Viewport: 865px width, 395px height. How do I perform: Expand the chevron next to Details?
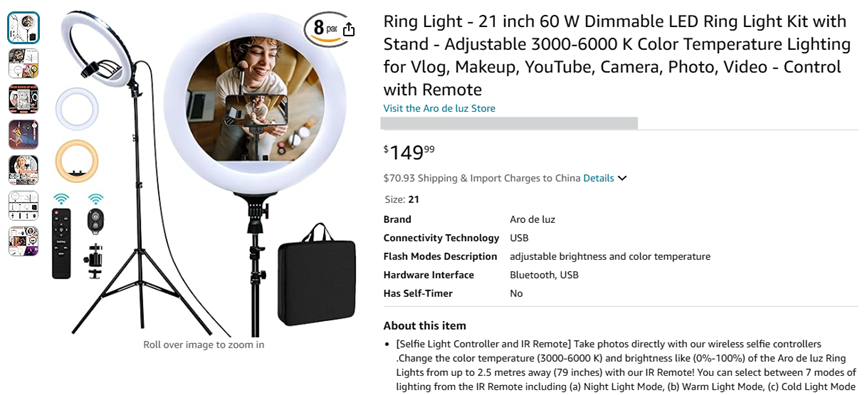coord(622,178)
